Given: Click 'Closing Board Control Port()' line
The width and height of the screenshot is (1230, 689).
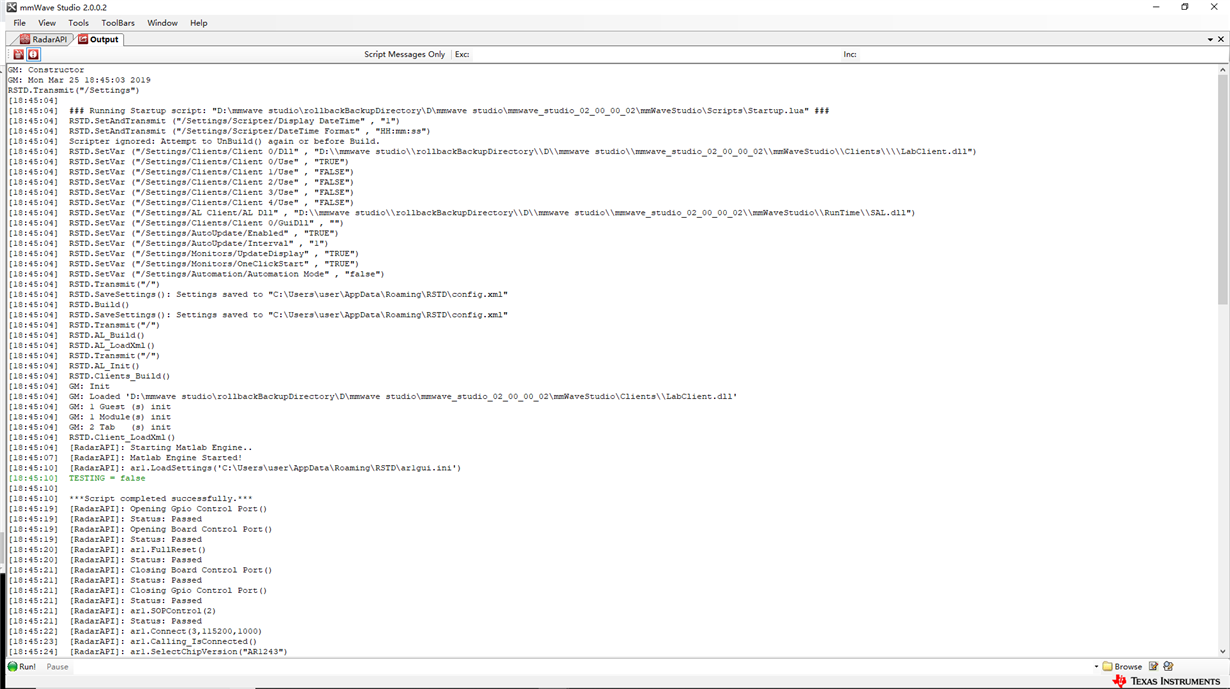Looking at the screenshot, I should (x=140, y=570).
